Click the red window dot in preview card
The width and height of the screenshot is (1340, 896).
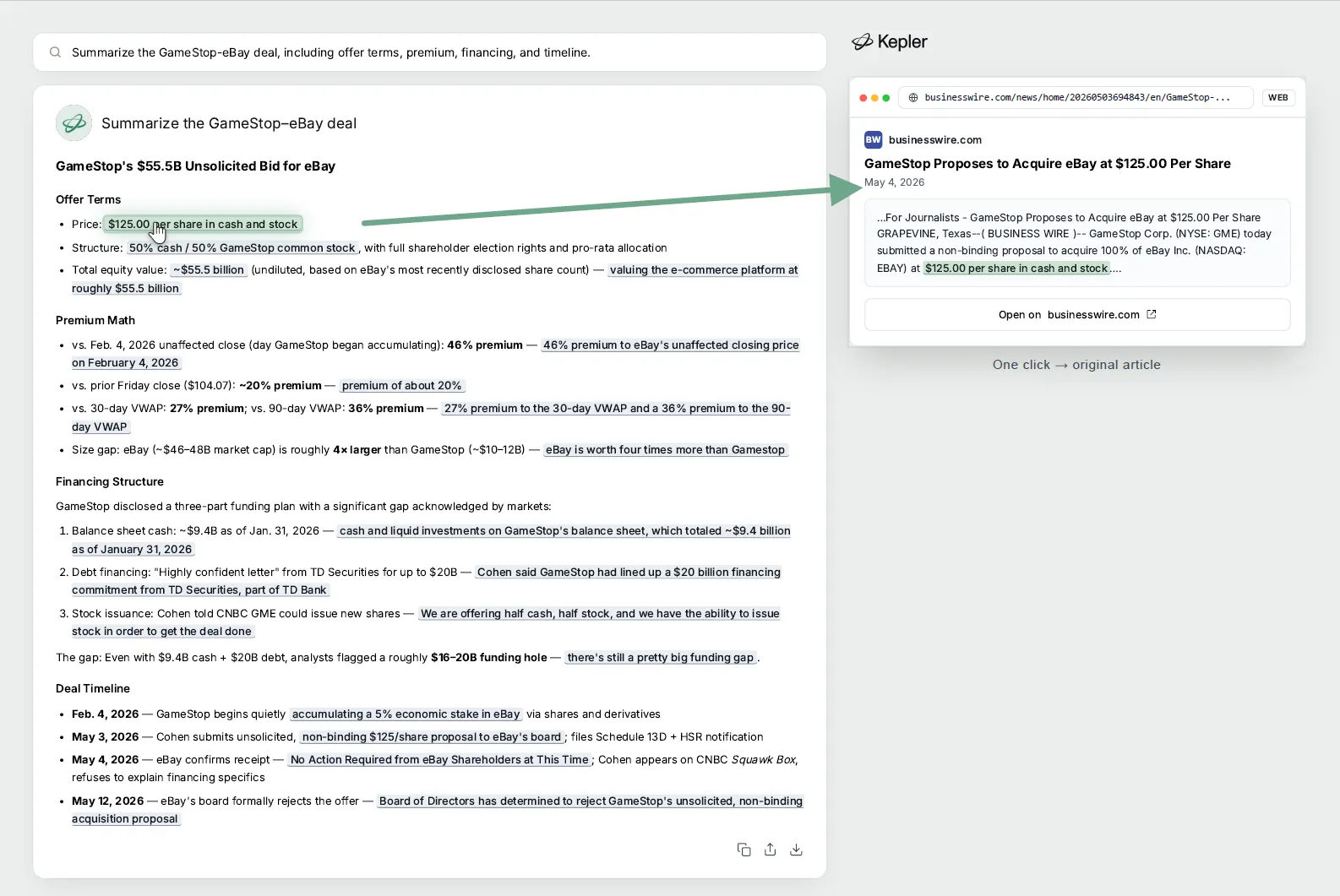pos(863,98)
